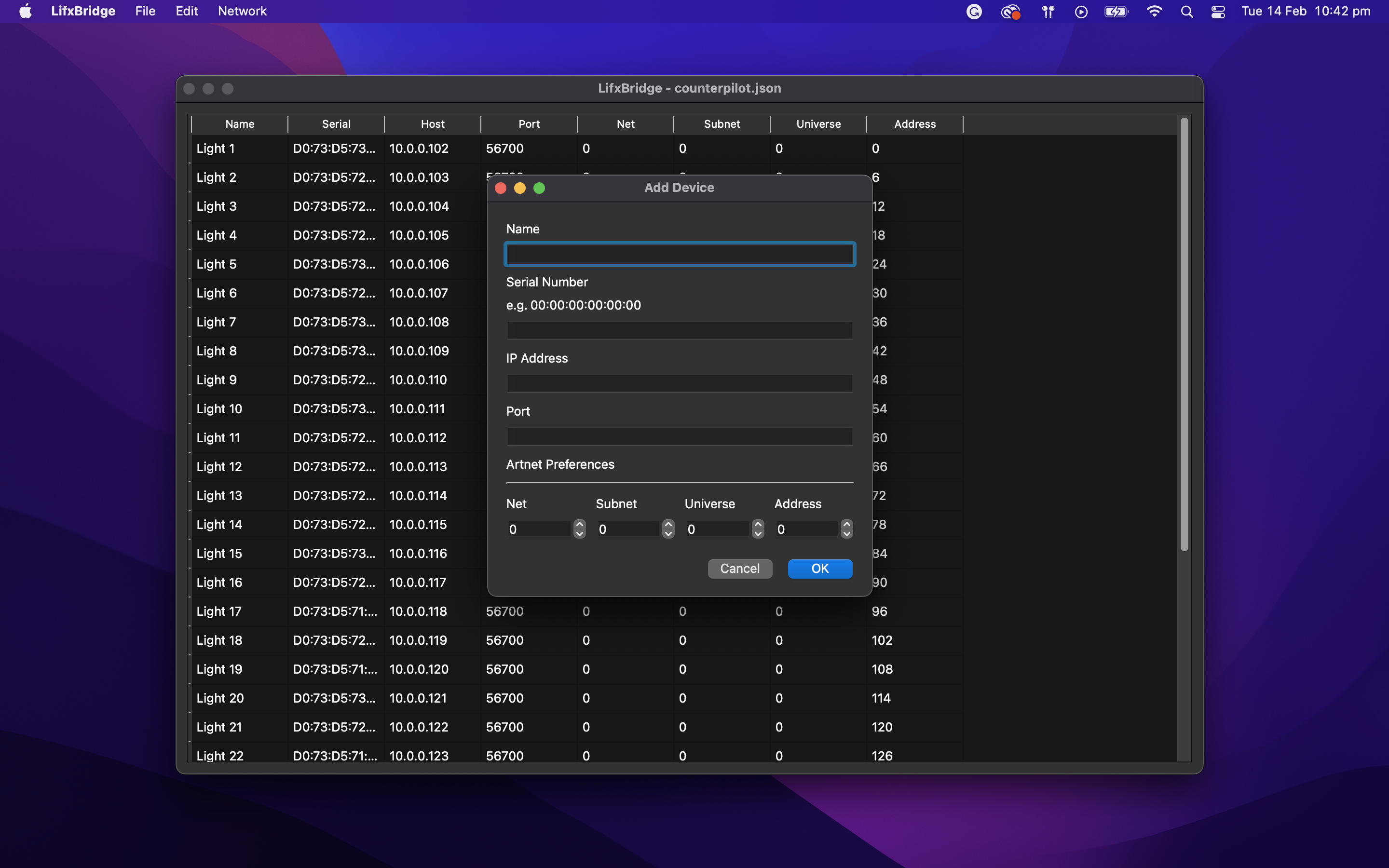Image resolution: width=1389 pixels, height=868 pixels.
Task: Decrease the Address value with down arrow
Action: pyautogui.click(x=846, y=533)
